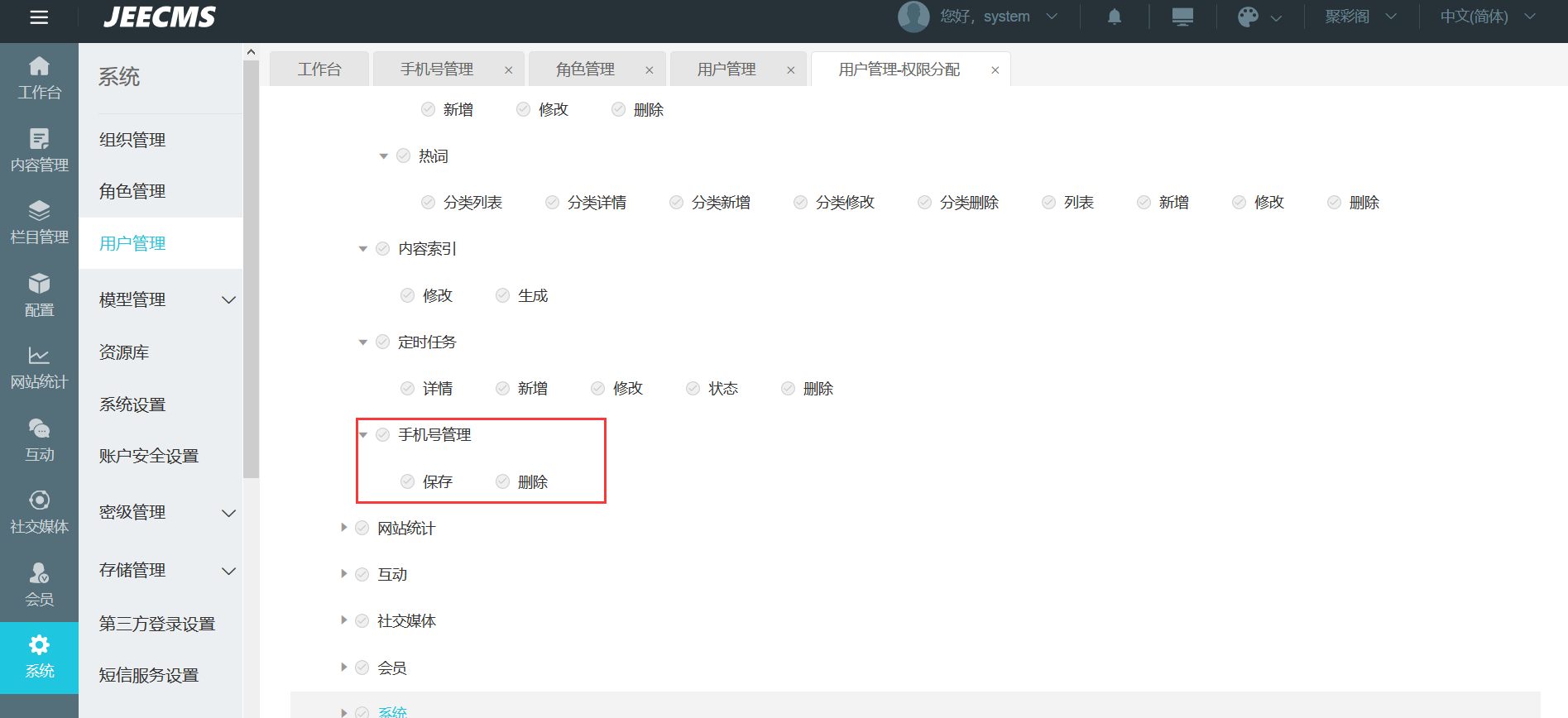
Task: Click the system user avatar
Action: coord(913,17)
